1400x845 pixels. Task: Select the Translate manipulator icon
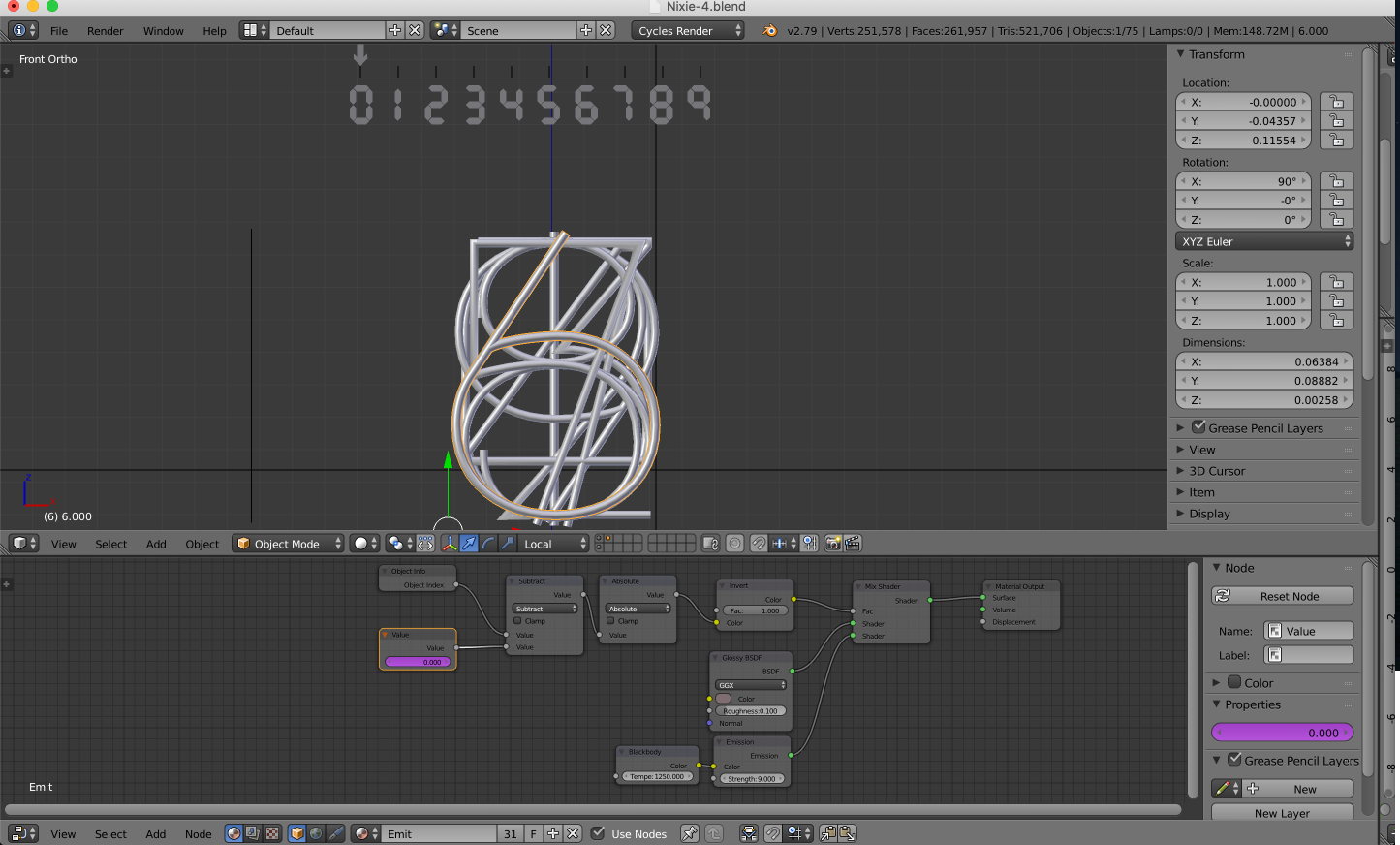(469, 544)
